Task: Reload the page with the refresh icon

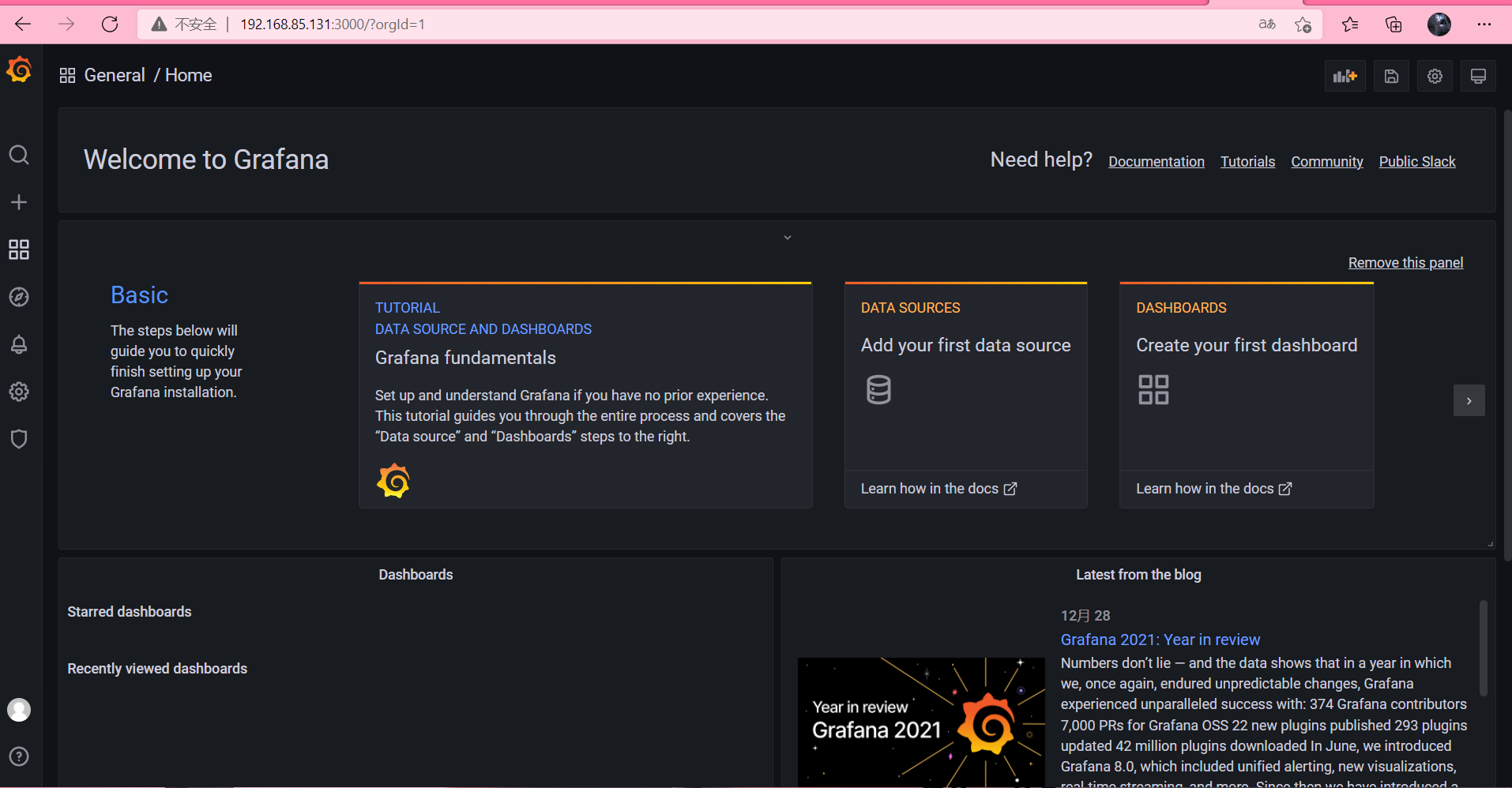Action: click(x=110, y=24)
